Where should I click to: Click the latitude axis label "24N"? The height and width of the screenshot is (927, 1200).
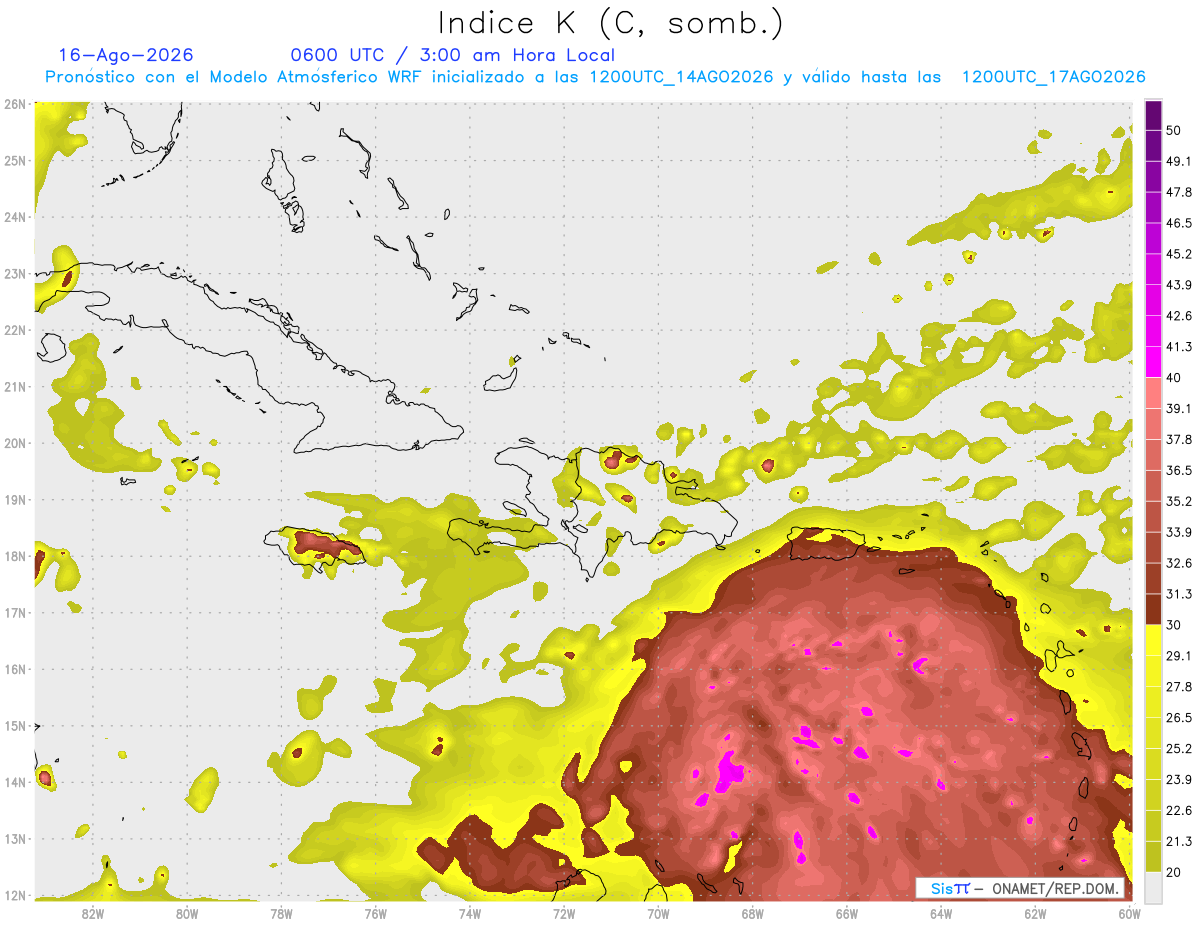point(14,217)
